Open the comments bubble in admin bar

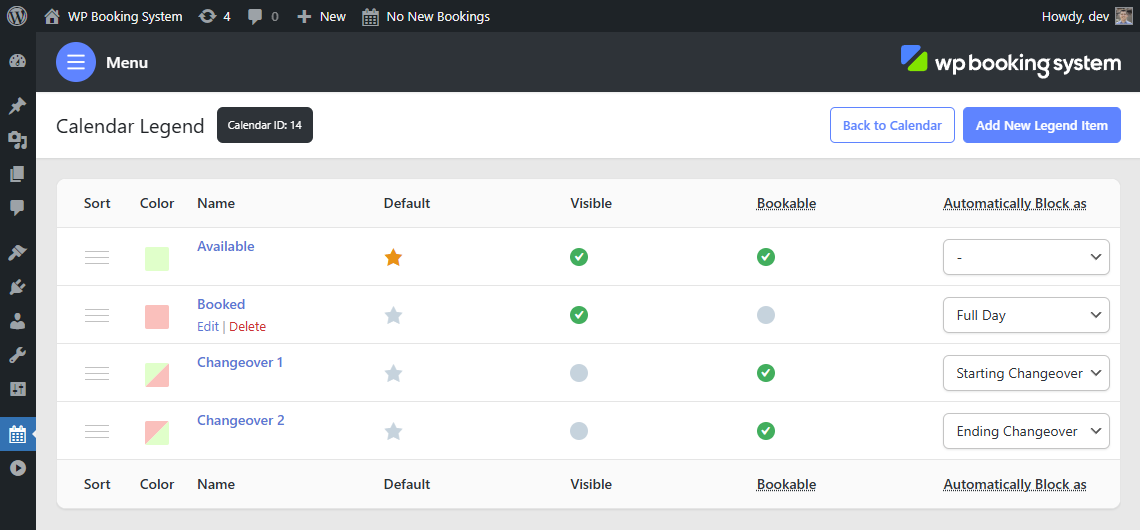point(263,16)
